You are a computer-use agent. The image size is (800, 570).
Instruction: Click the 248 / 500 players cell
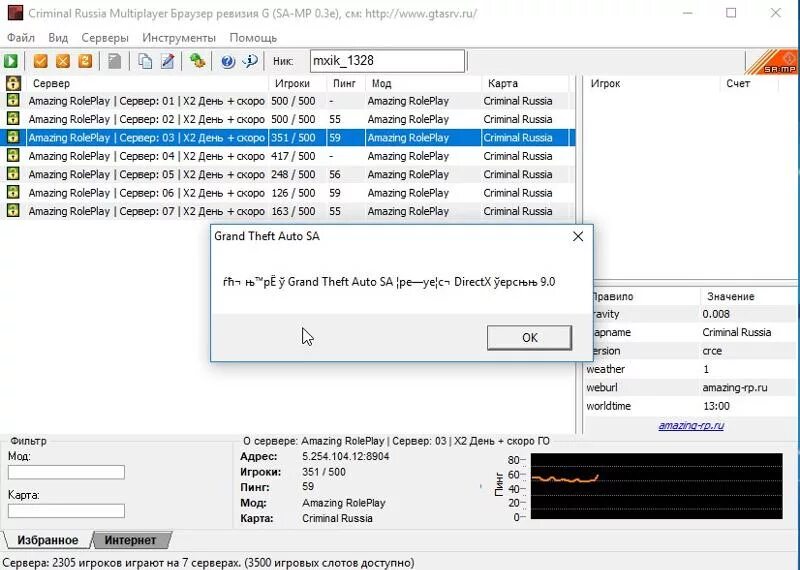(293, 175)
